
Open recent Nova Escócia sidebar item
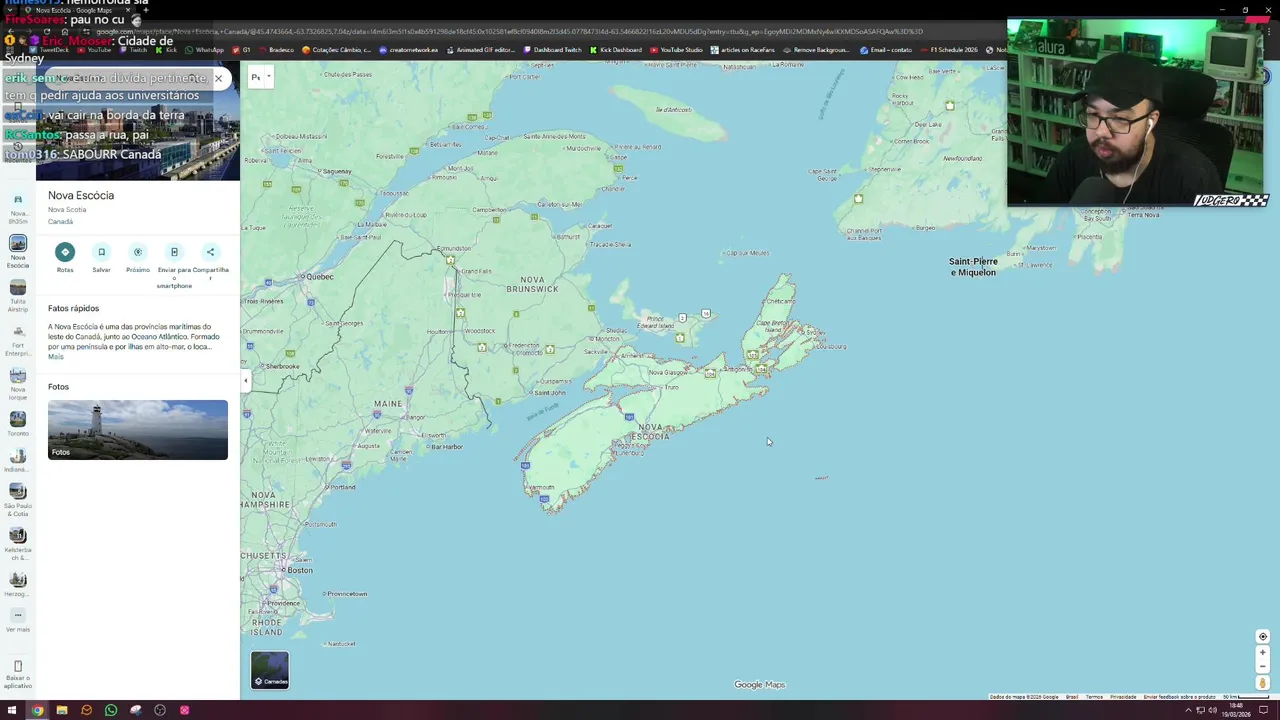[18, 251]
